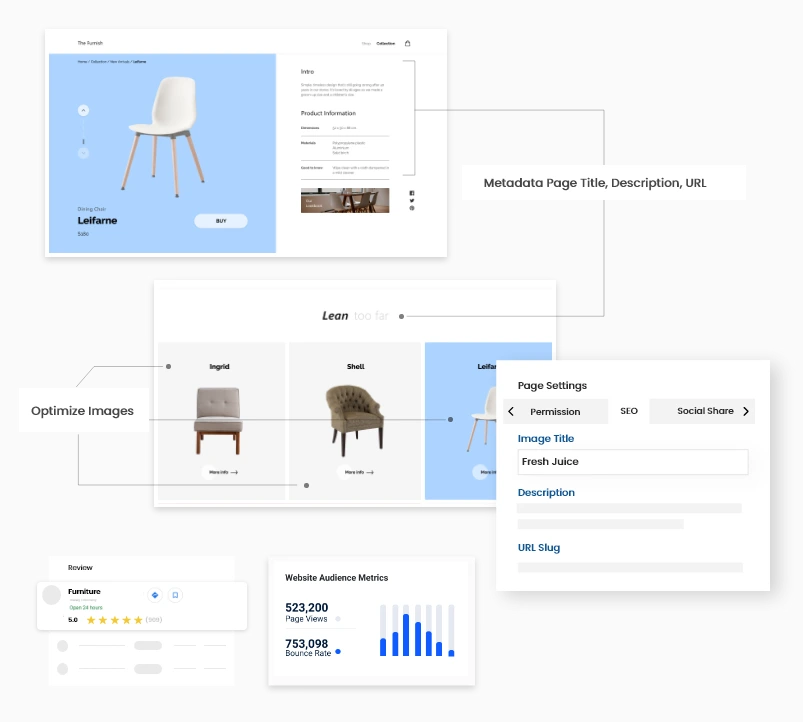The height and width of the screenshot is (722, 805).
Task: Click the down arrow circle beside chair
Action: 83,153
